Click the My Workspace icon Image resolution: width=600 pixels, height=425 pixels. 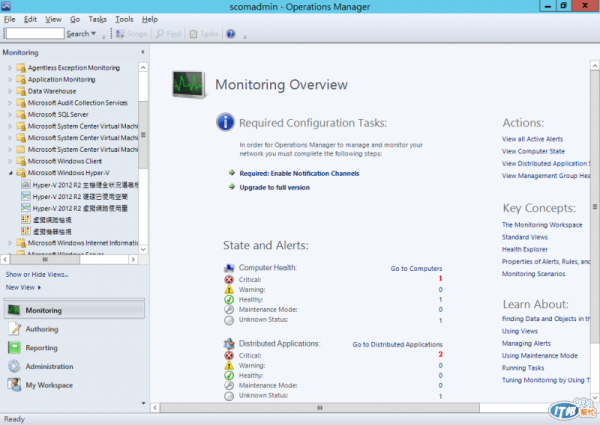(14, 385)
